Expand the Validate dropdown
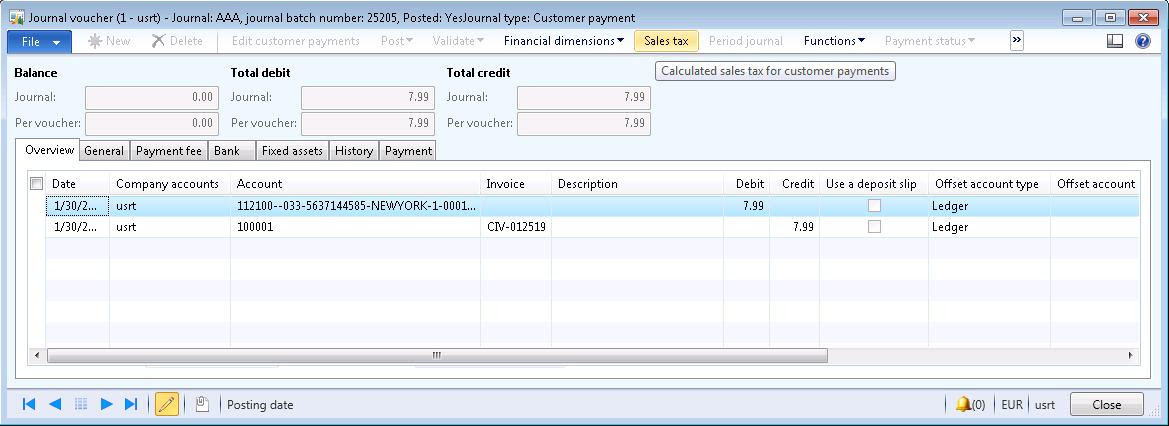The width and height of the screenshot is (1169, 426). [x=458, y=41]
